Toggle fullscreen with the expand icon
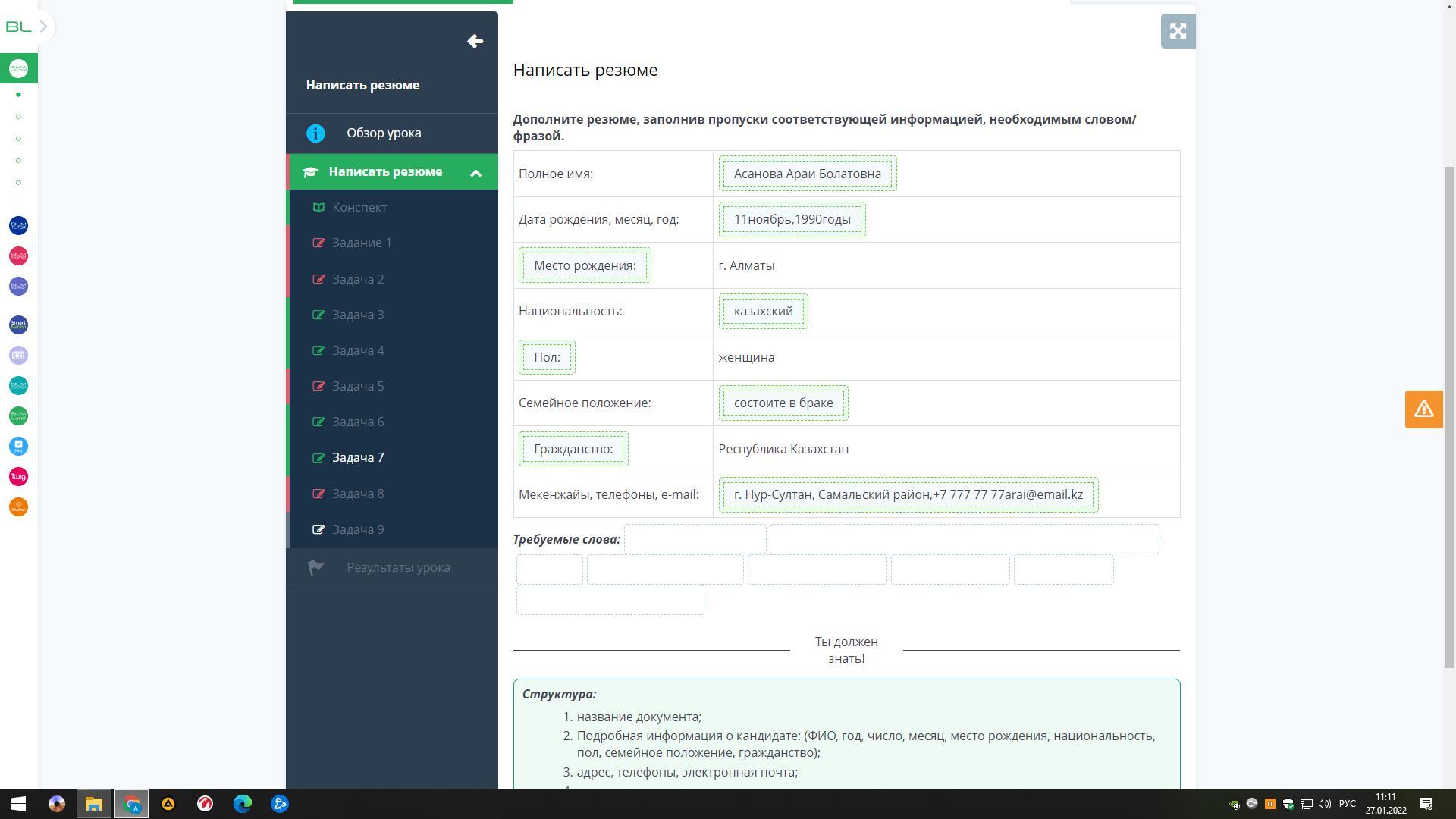 [1178, 31]
